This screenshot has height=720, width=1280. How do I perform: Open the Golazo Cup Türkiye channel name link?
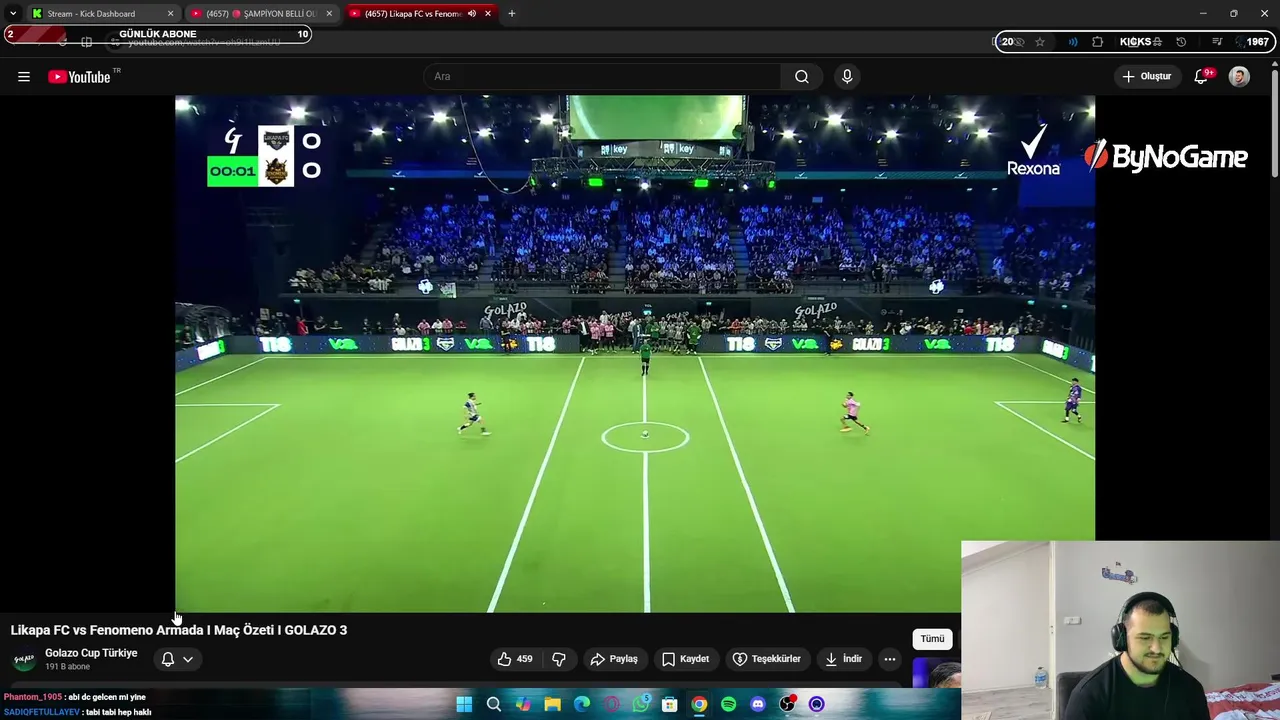pos(91,653)
